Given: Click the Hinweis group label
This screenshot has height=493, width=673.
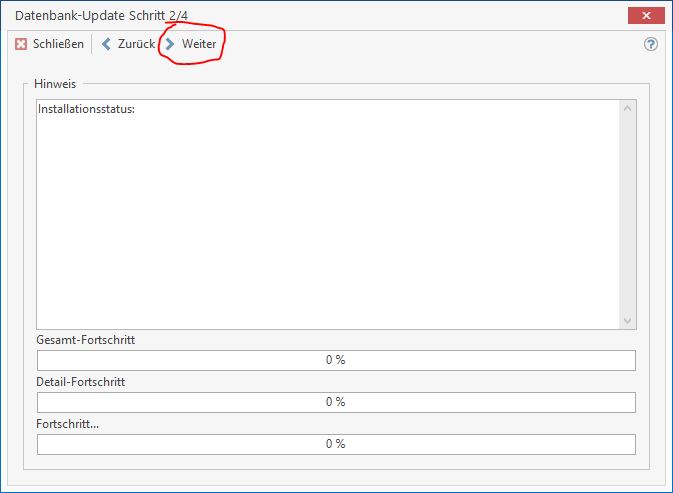Looking at the screenshot, I should (55, 84).
